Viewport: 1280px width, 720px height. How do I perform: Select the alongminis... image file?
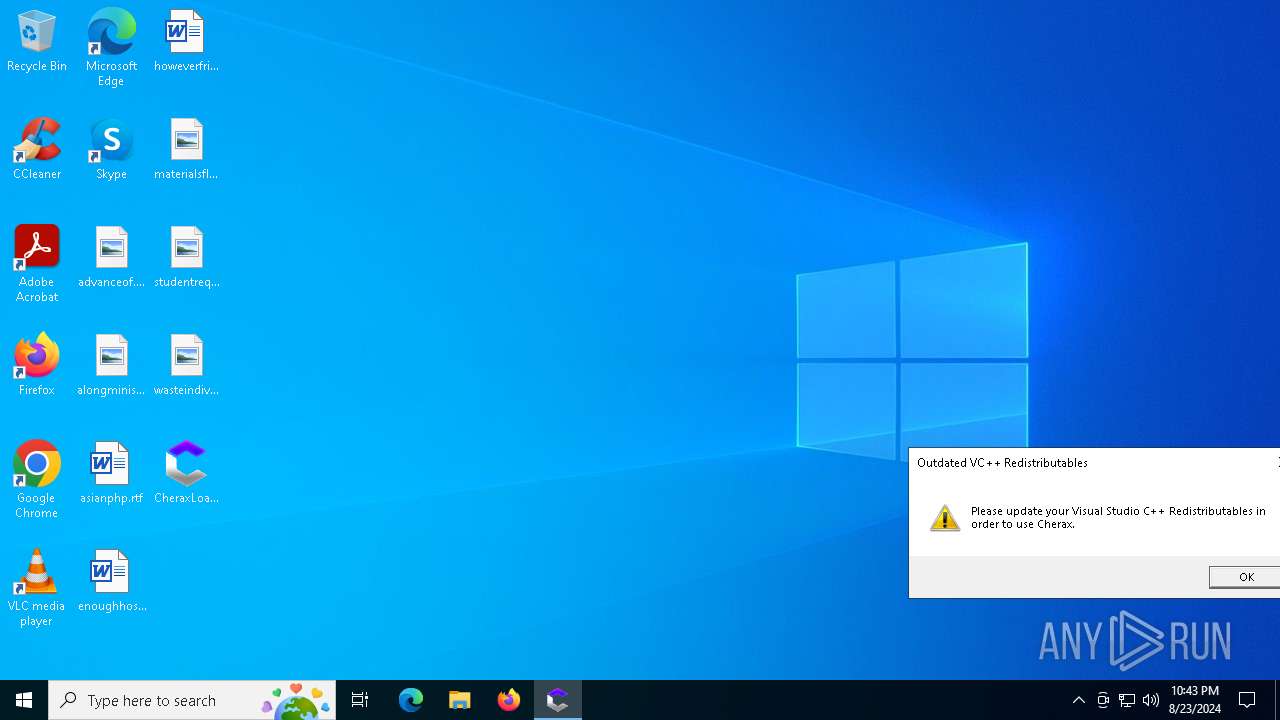tap(111, 366)
